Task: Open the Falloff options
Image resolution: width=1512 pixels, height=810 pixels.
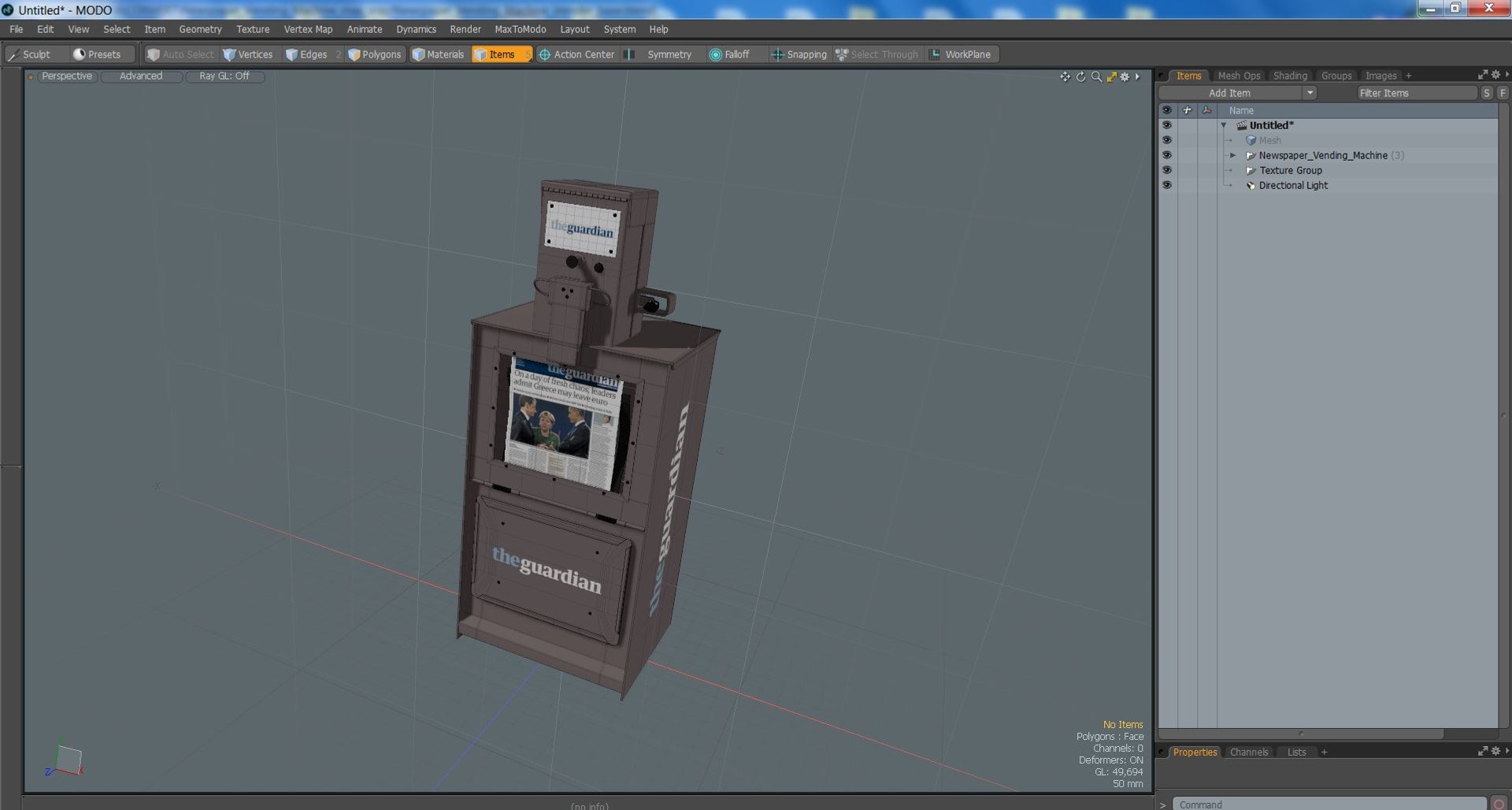Action: pyautogui.click(x=730, y=54)
